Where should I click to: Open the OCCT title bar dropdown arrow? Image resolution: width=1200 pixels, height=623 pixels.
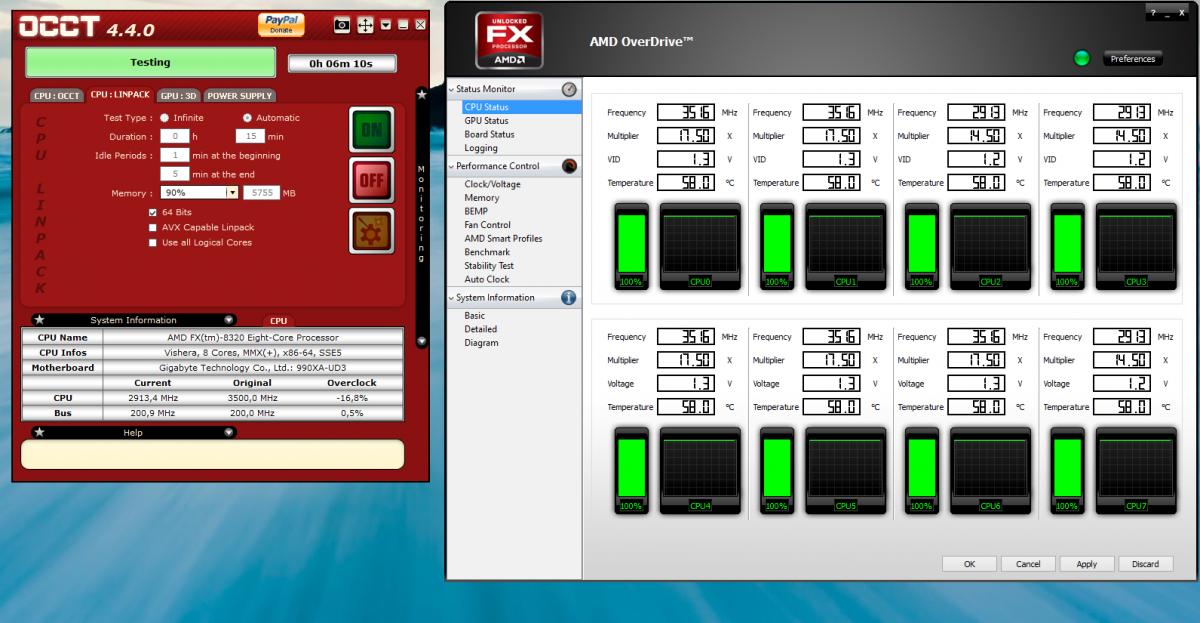click(386, 25)
